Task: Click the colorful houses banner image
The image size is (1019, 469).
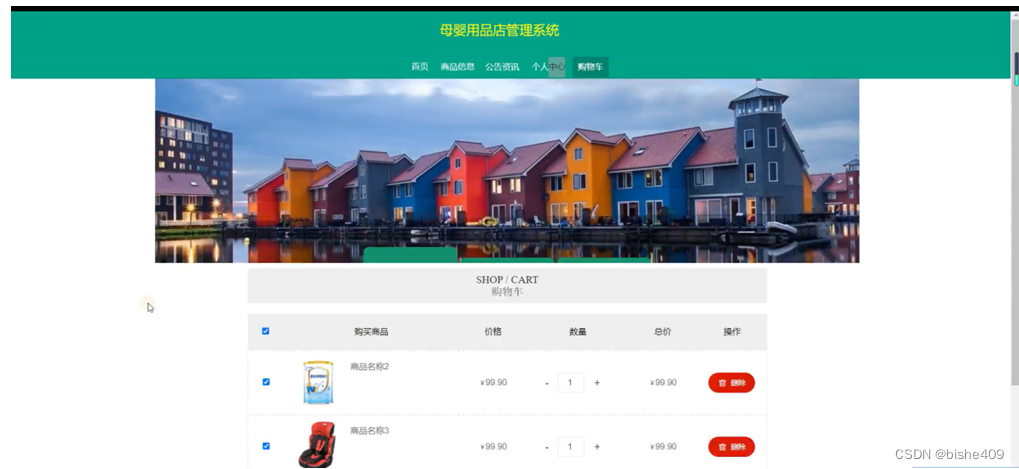Action: pos(507,171)
